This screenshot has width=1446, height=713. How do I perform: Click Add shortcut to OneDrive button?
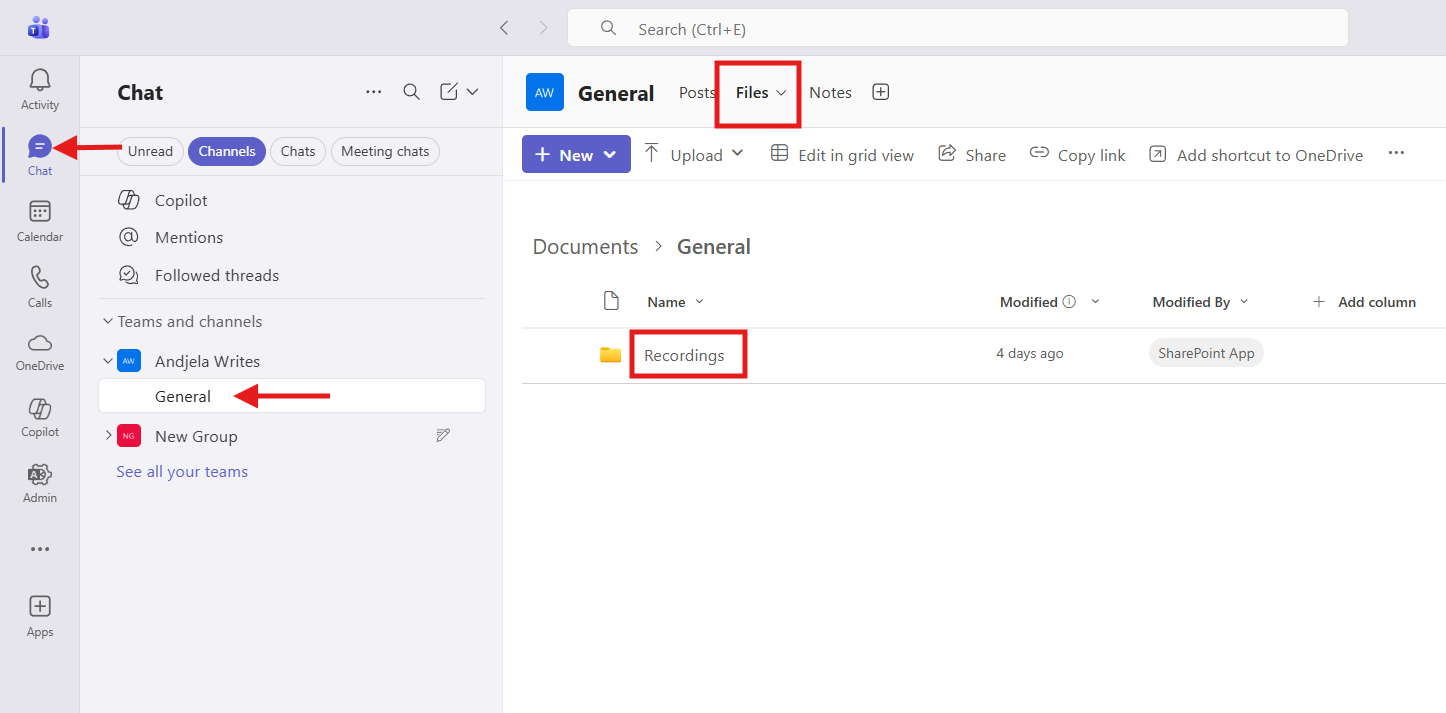[1256, 155]
